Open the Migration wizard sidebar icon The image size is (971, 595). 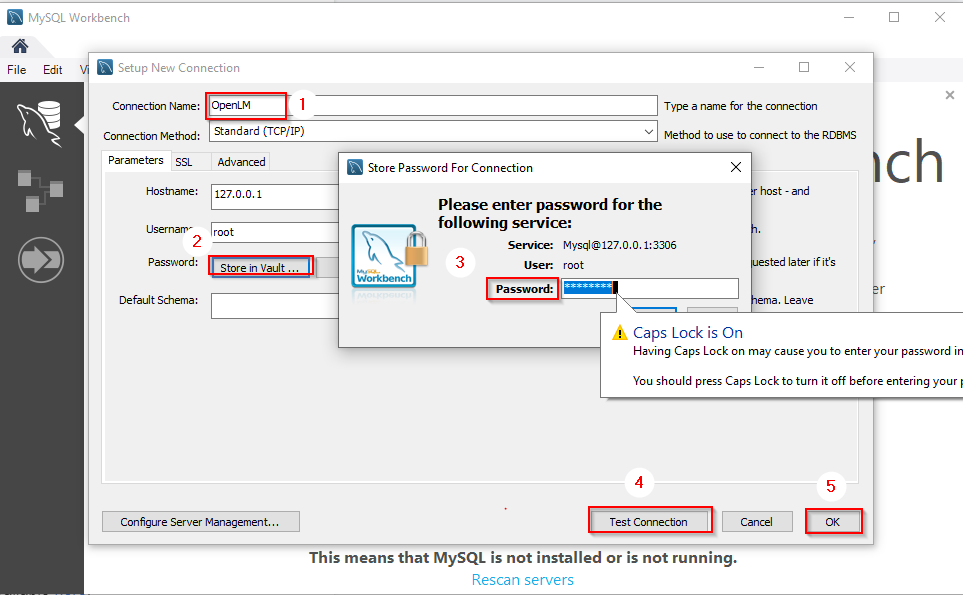[41, 260]
